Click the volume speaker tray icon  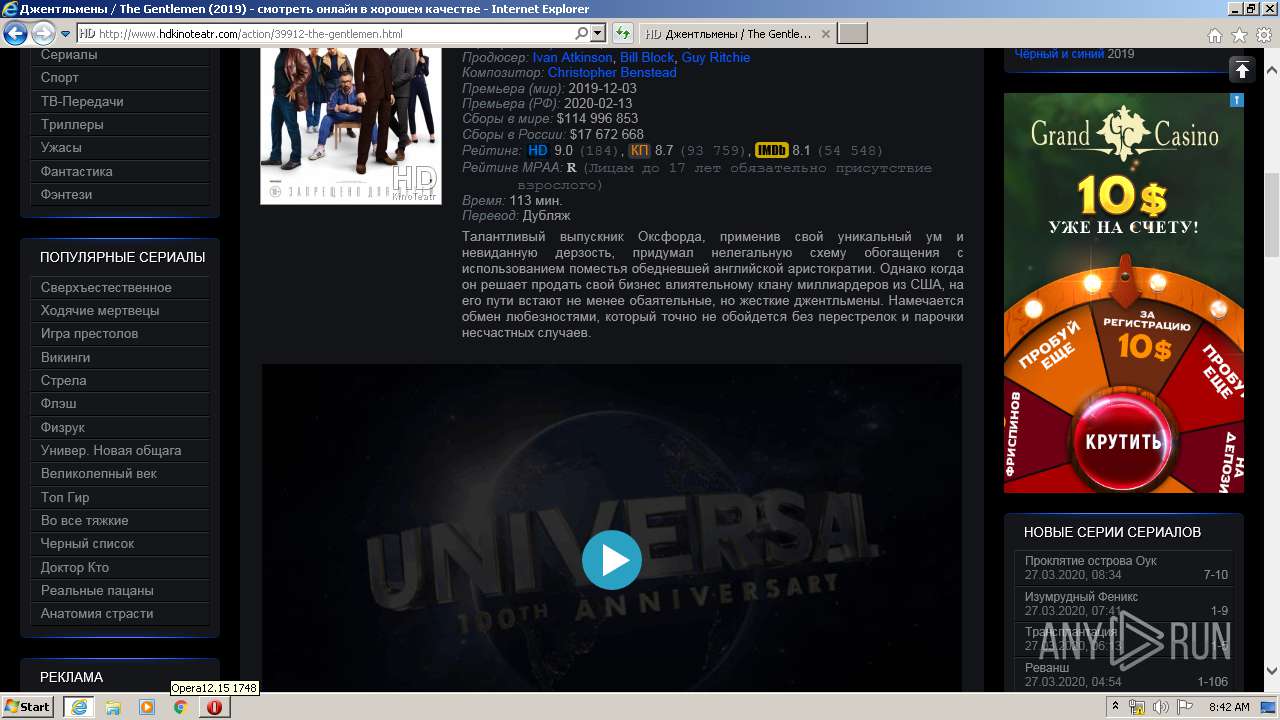tap(1161, 707)
